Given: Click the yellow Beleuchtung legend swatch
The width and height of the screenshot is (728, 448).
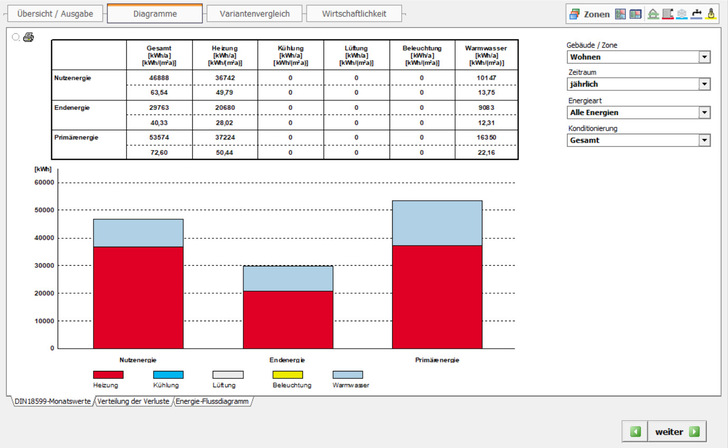Looking at the screenshot, I should (x=287, y=375).
